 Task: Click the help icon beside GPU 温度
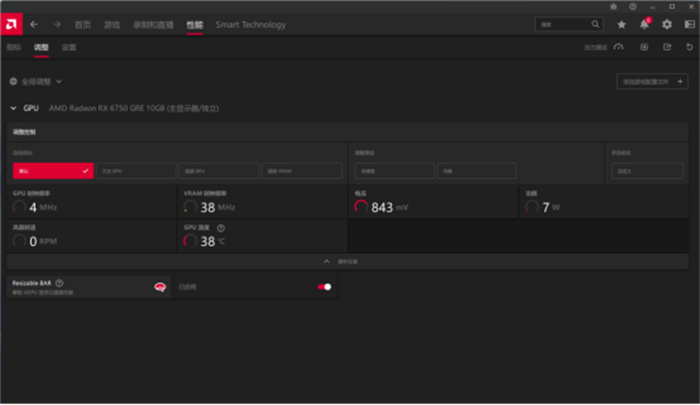point(221,228)
